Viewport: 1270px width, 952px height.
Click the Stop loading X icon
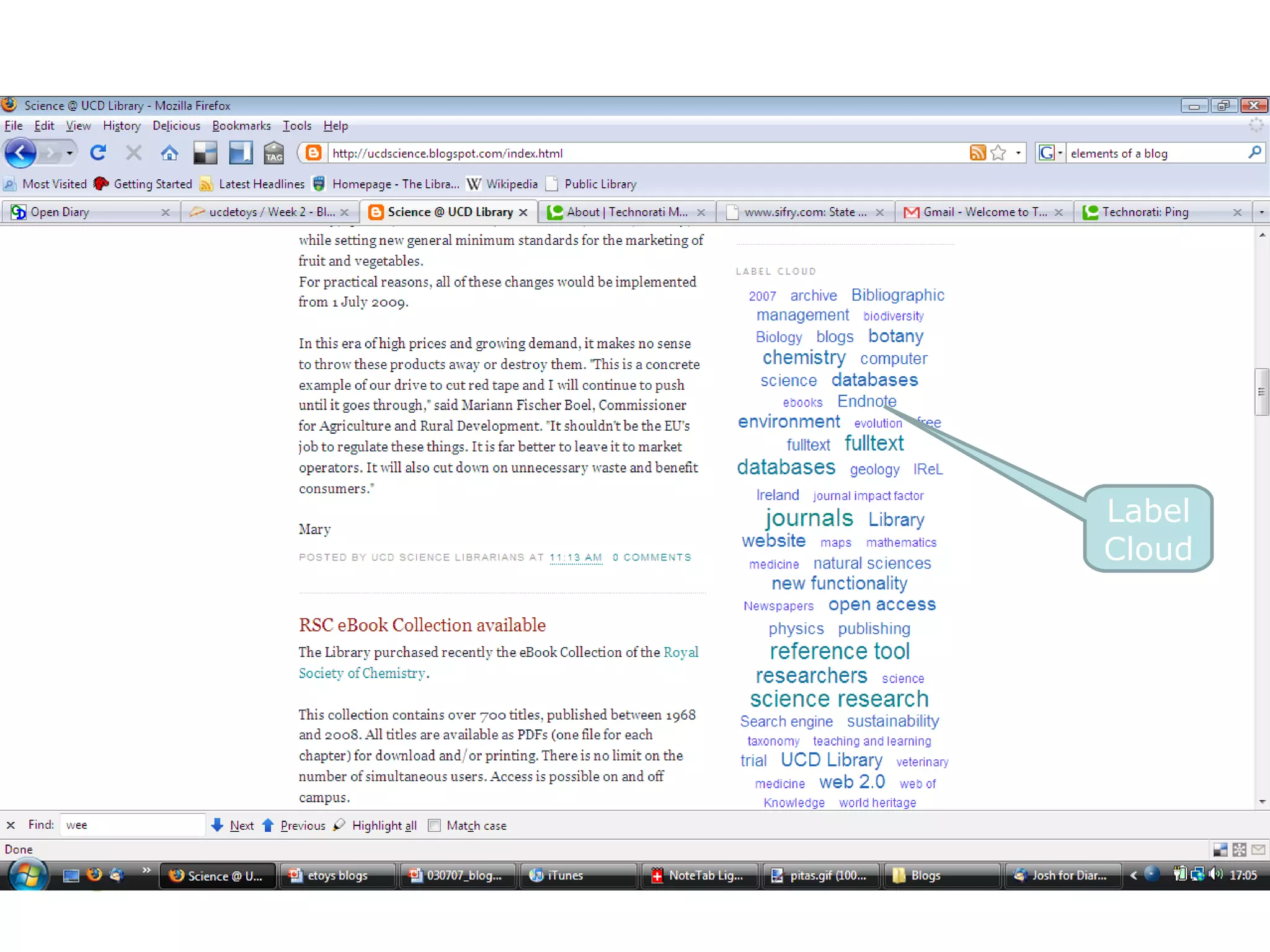(133, 152)
